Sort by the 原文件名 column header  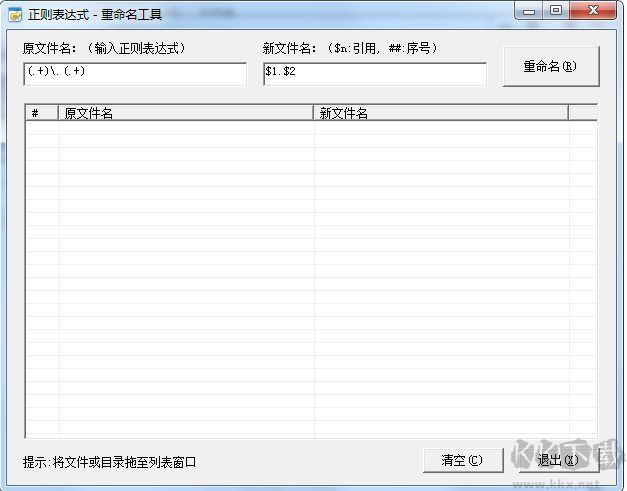[186, 113]
